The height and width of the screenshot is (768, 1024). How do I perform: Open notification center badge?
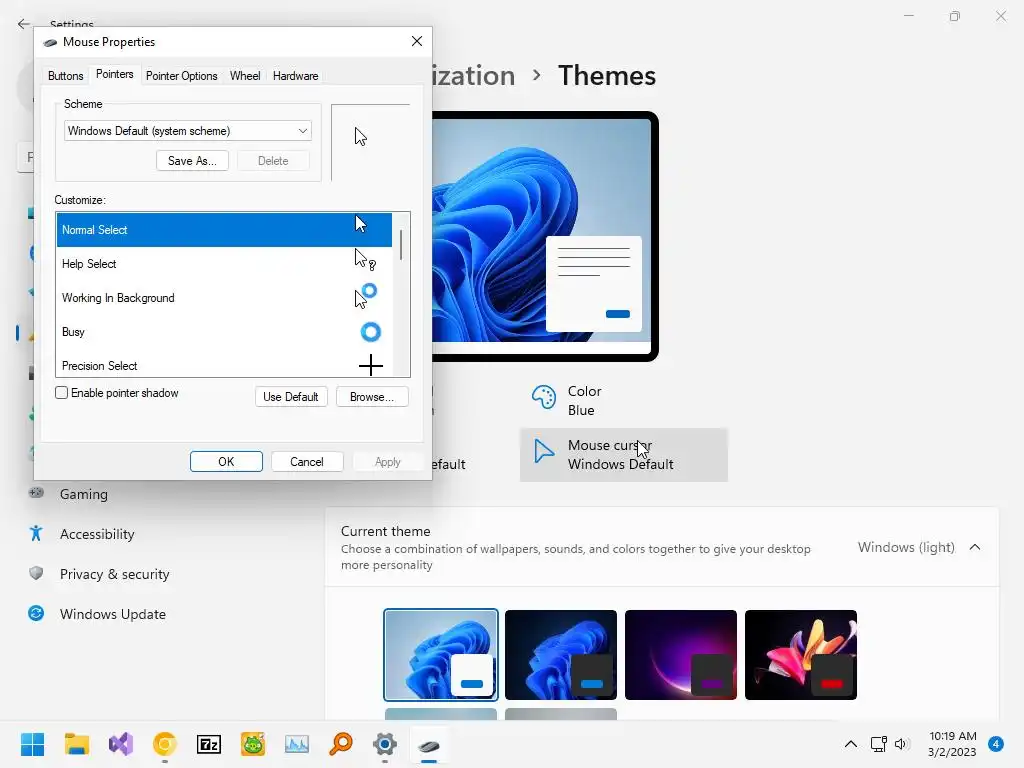tap(996, 744)
